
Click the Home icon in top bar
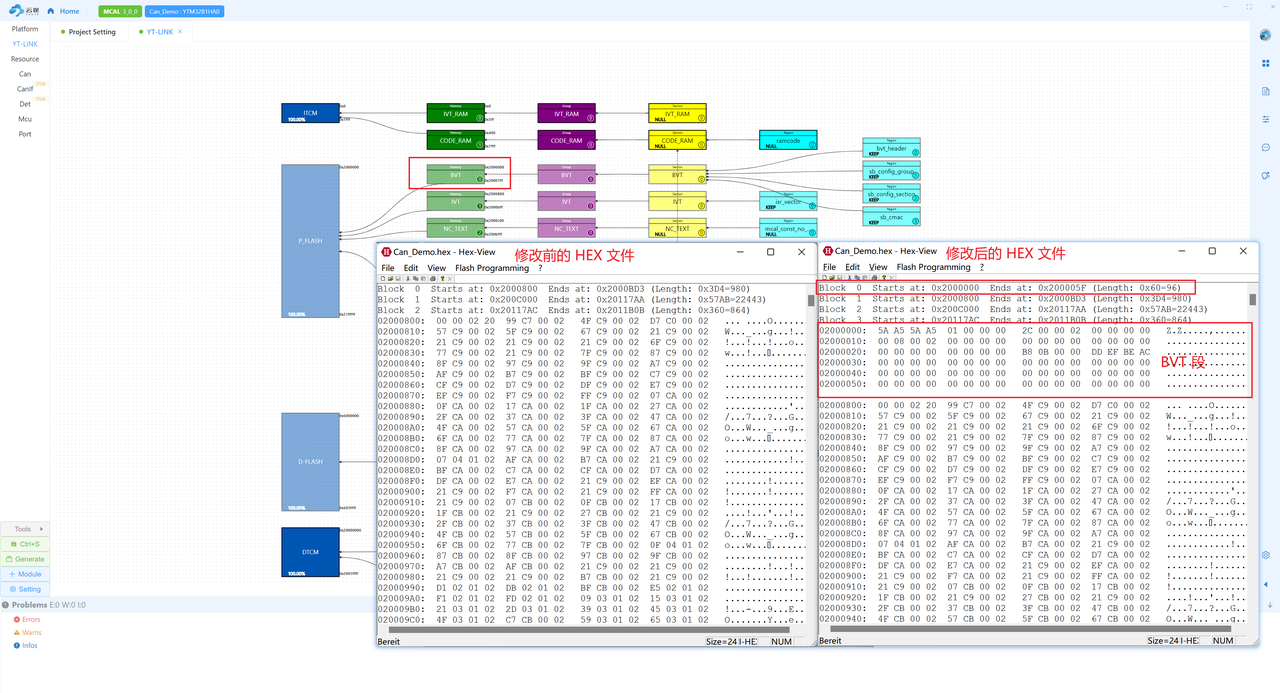tap(51, 11)
